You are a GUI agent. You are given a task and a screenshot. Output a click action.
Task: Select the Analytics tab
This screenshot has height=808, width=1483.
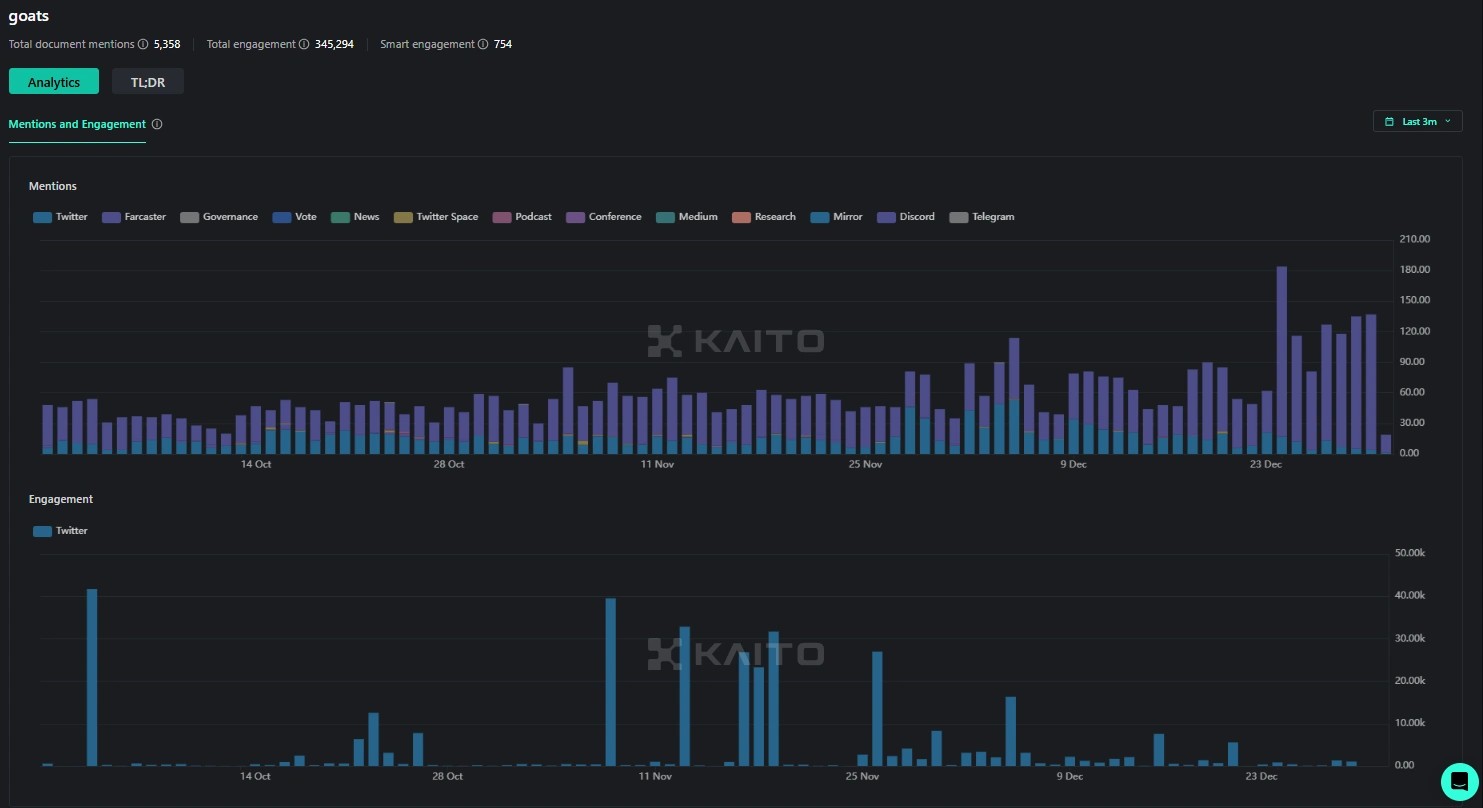click(x=54, y=82)
